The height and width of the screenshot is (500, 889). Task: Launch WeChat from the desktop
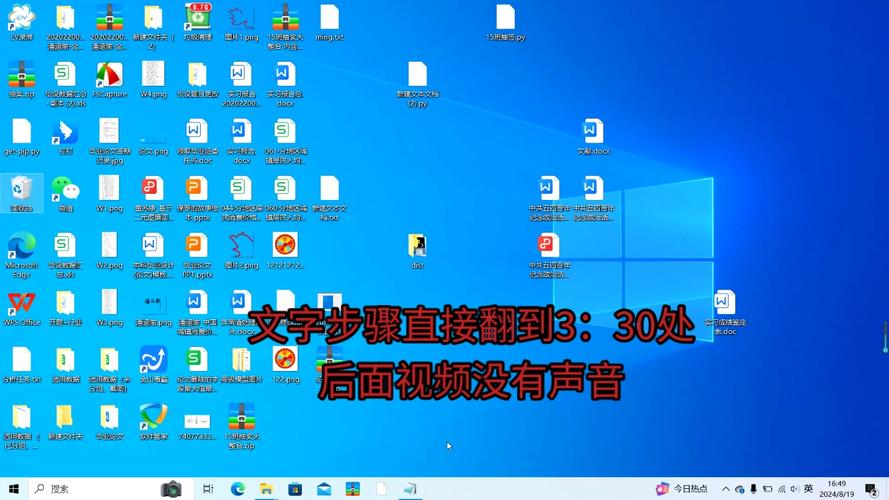(65, 194)
